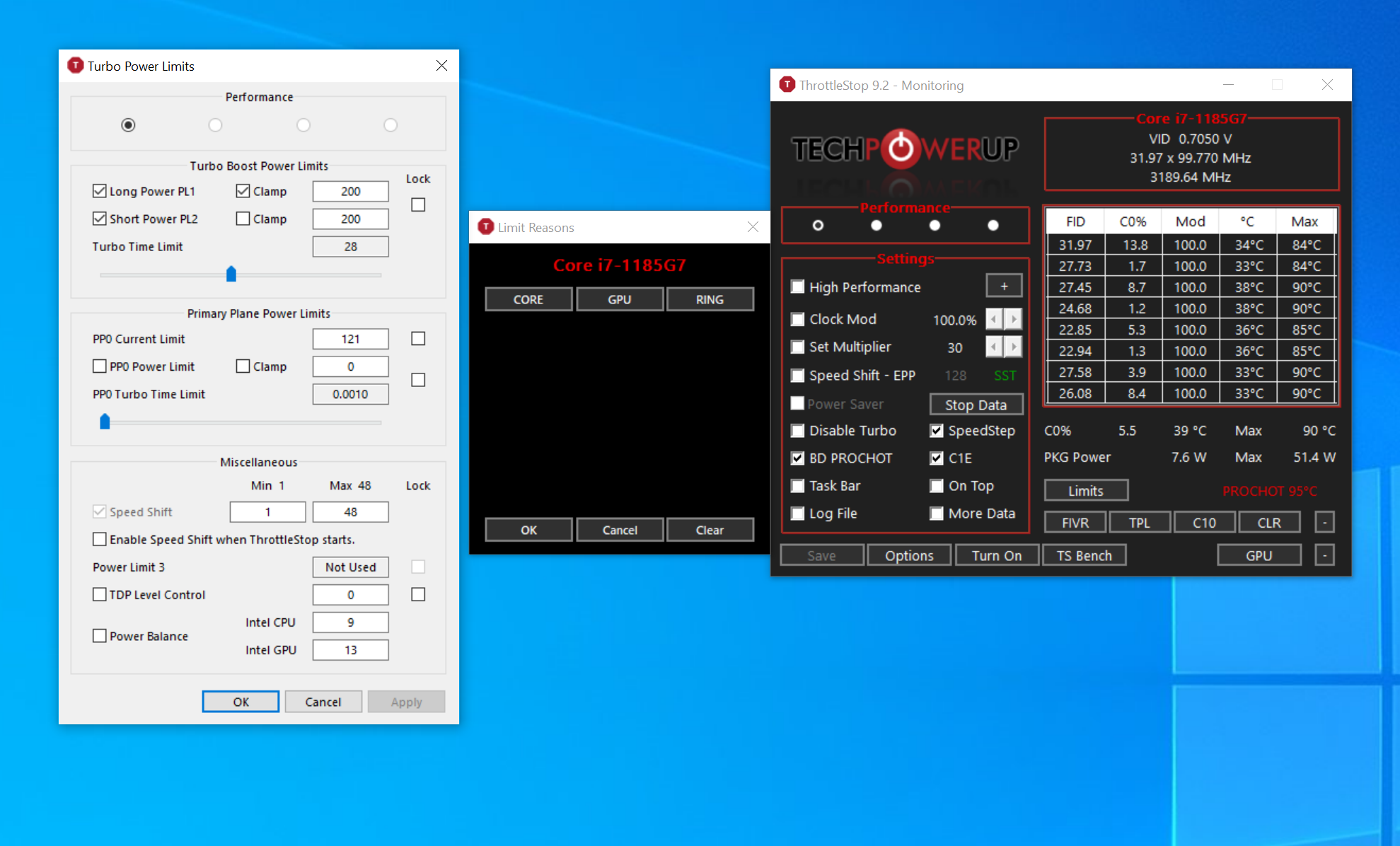Select the RING tab in Limit Reasons

point(710,299)
